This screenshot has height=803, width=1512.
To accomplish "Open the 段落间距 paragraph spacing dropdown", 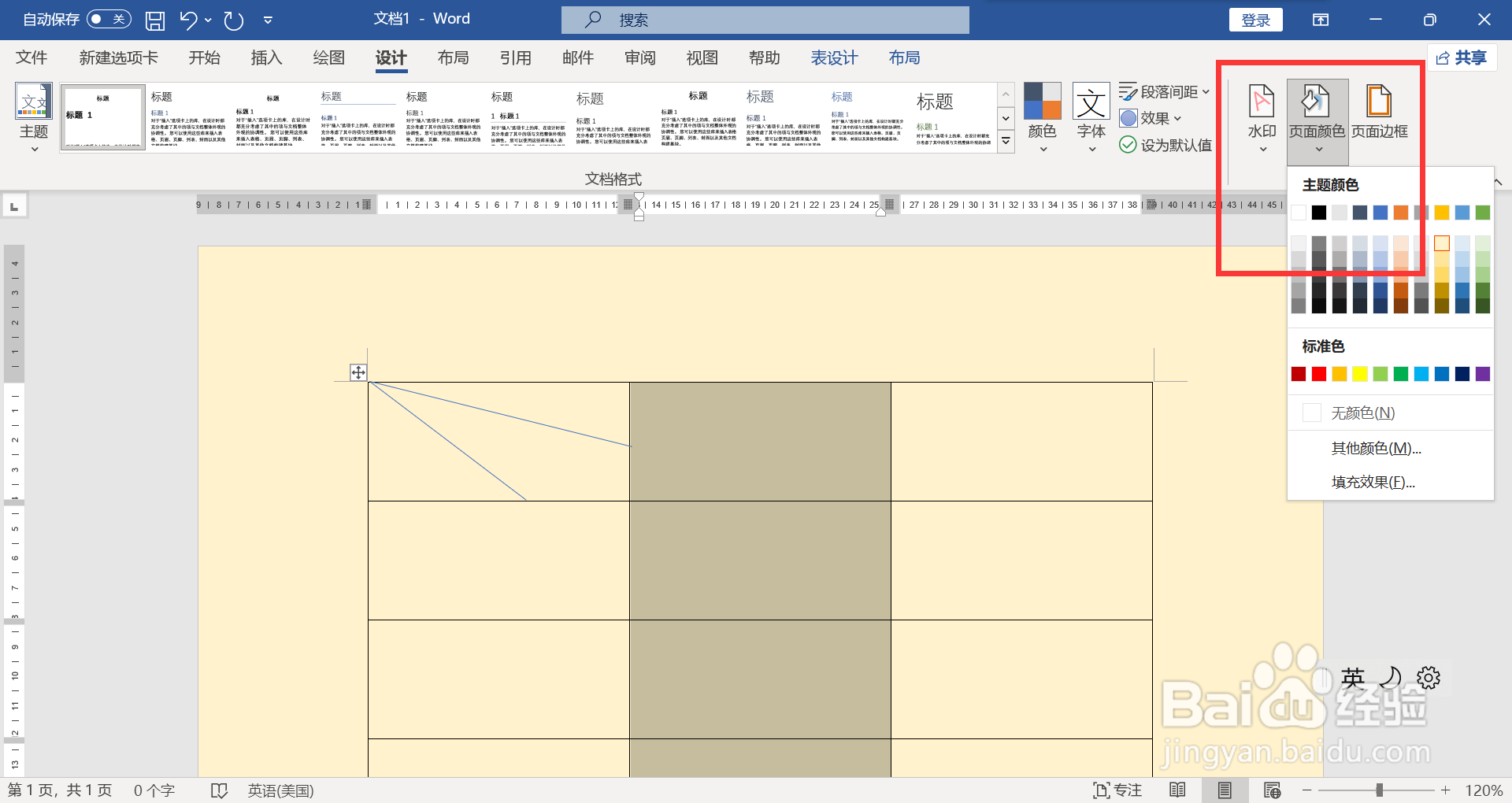I will [x=1165, y=92].
